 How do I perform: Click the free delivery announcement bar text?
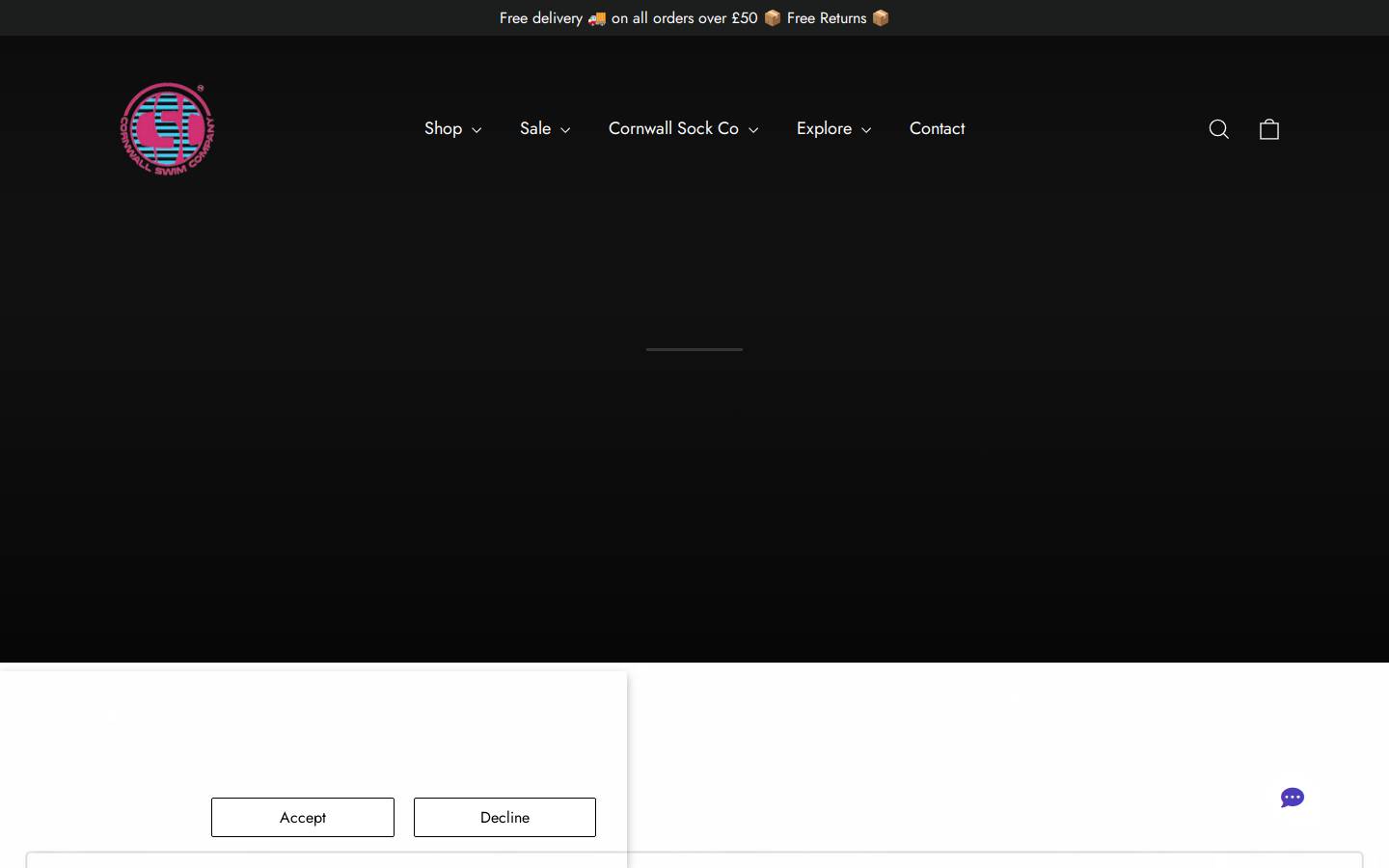click(x=694, y=18)
